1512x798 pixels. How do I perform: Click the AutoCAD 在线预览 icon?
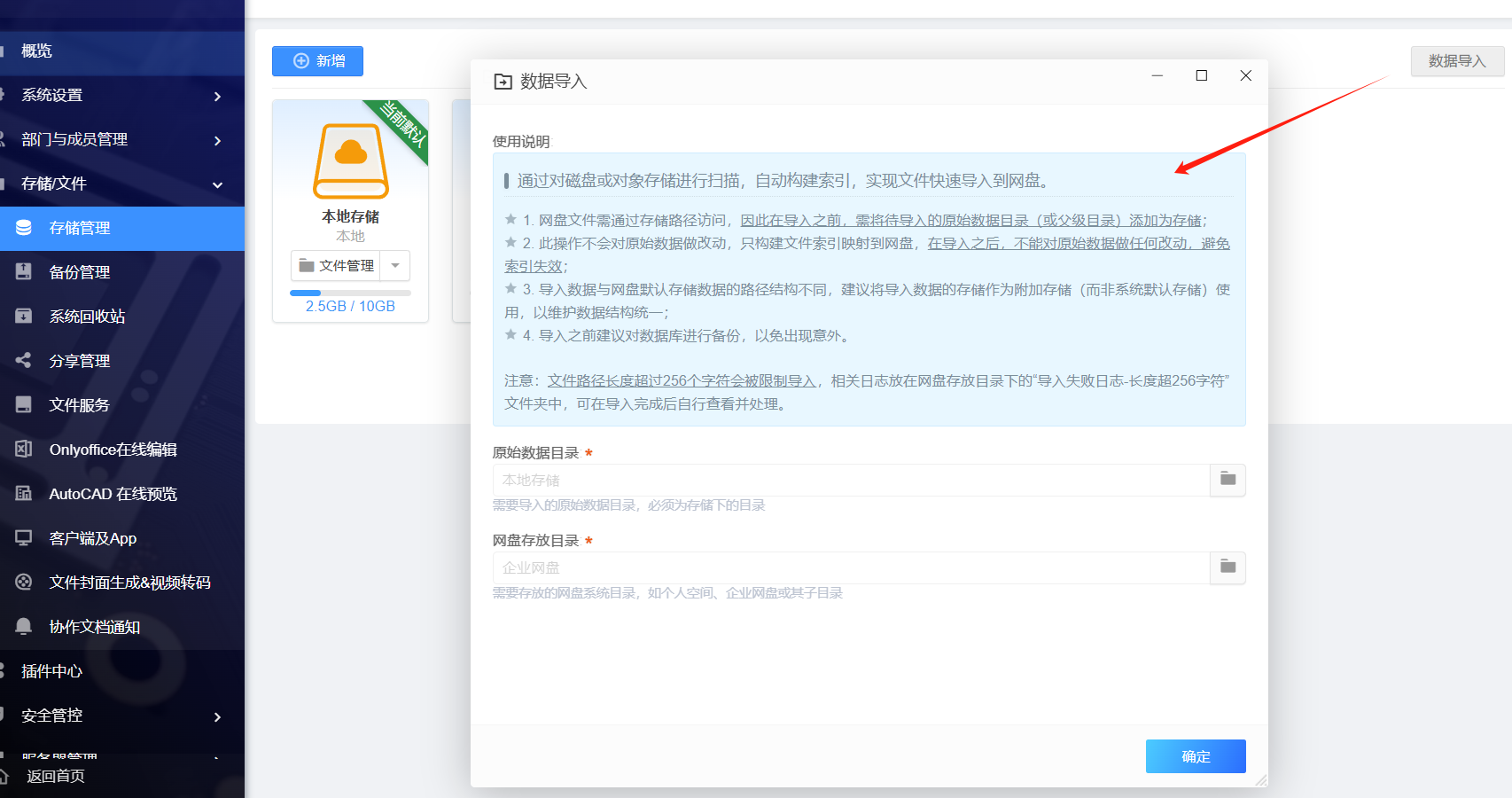coord(24,493)
